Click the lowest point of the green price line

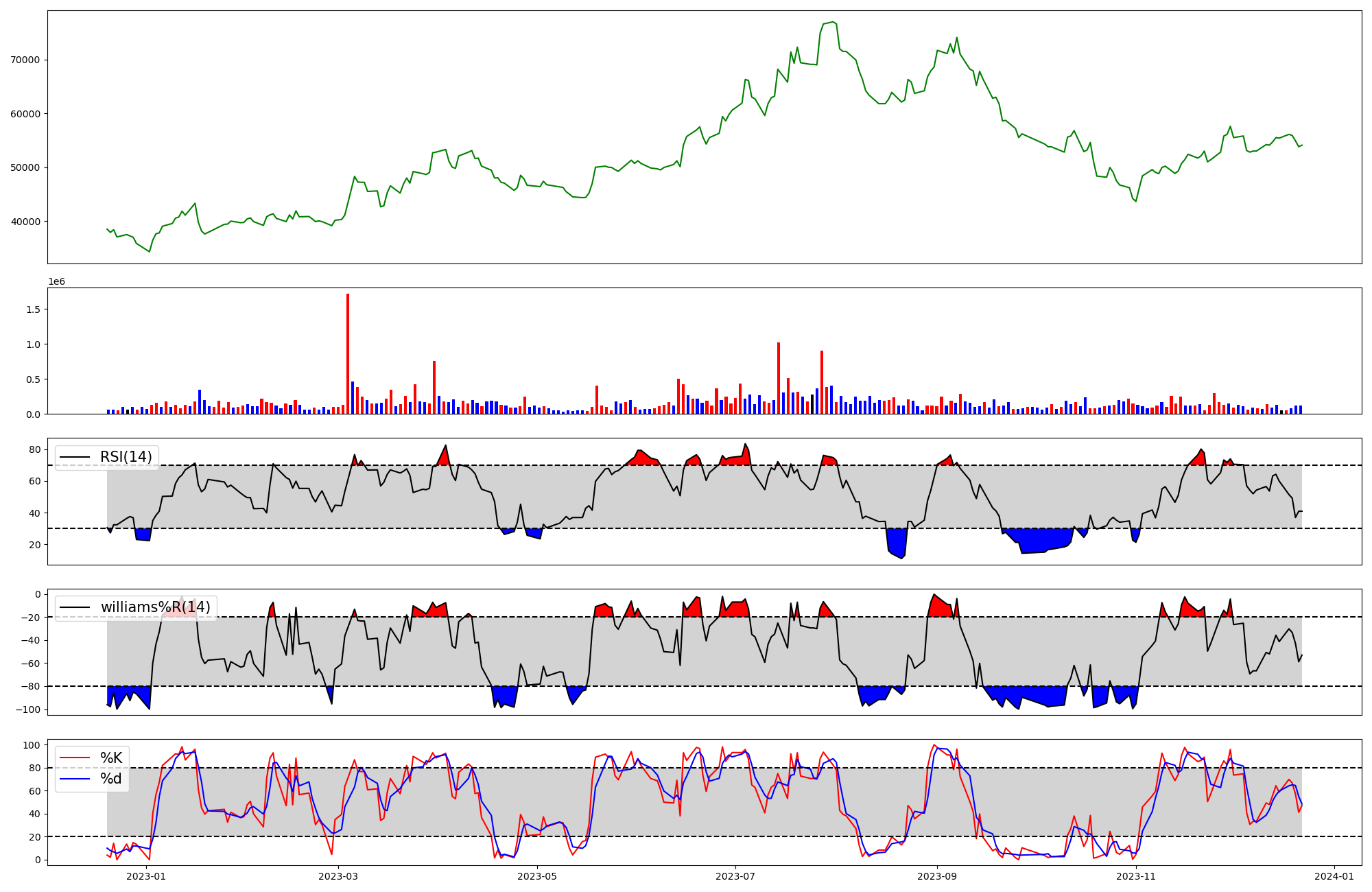click(x=150, y=251)
